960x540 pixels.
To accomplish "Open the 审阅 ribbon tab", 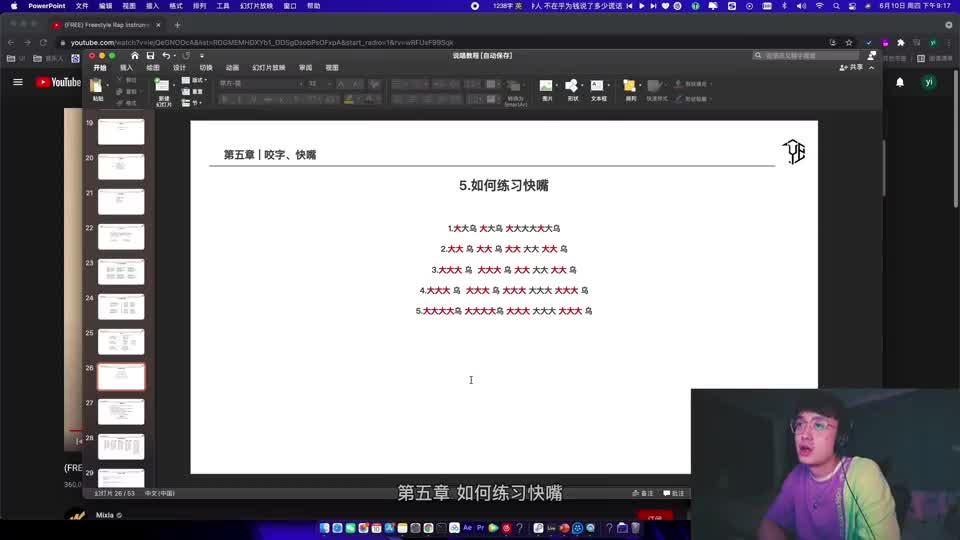I will click(x=306, y=68).
